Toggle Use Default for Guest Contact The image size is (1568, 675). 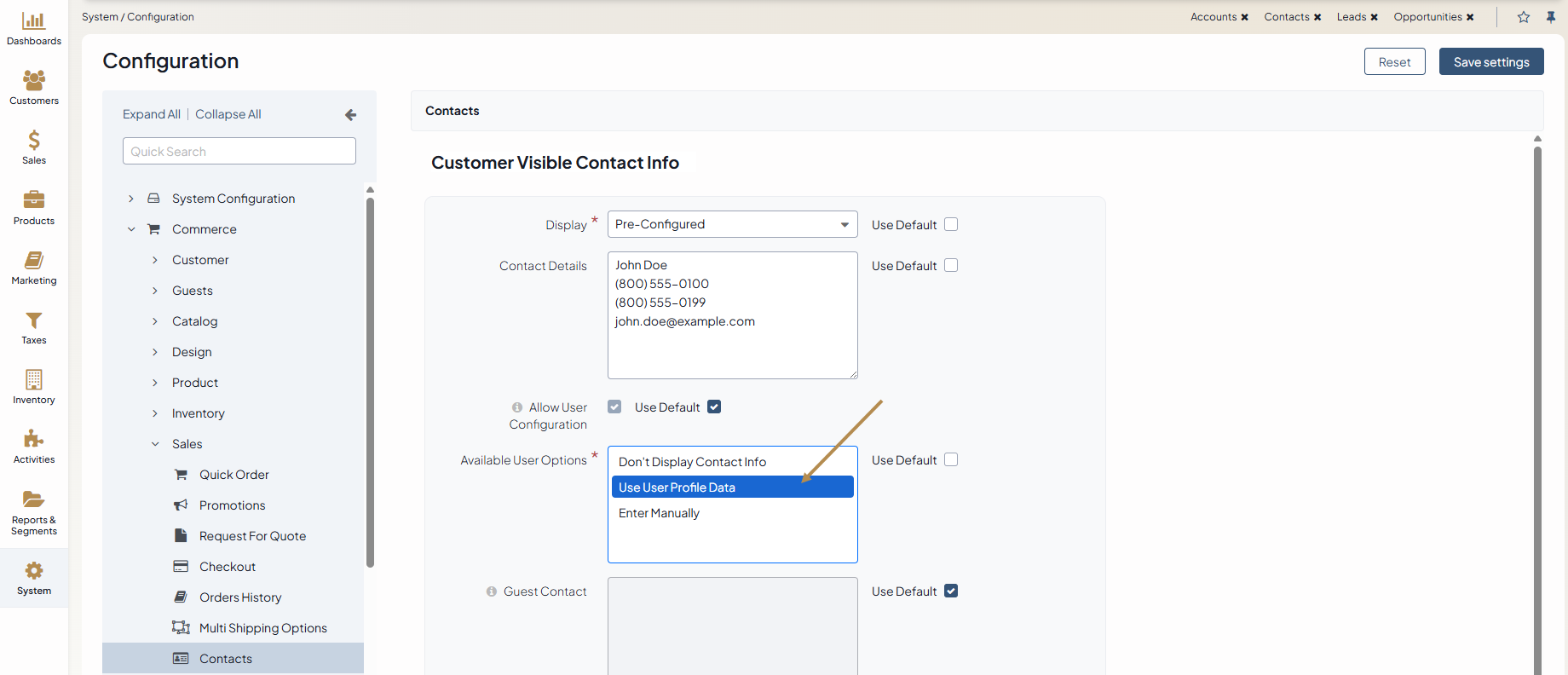(x=951, y=591)
